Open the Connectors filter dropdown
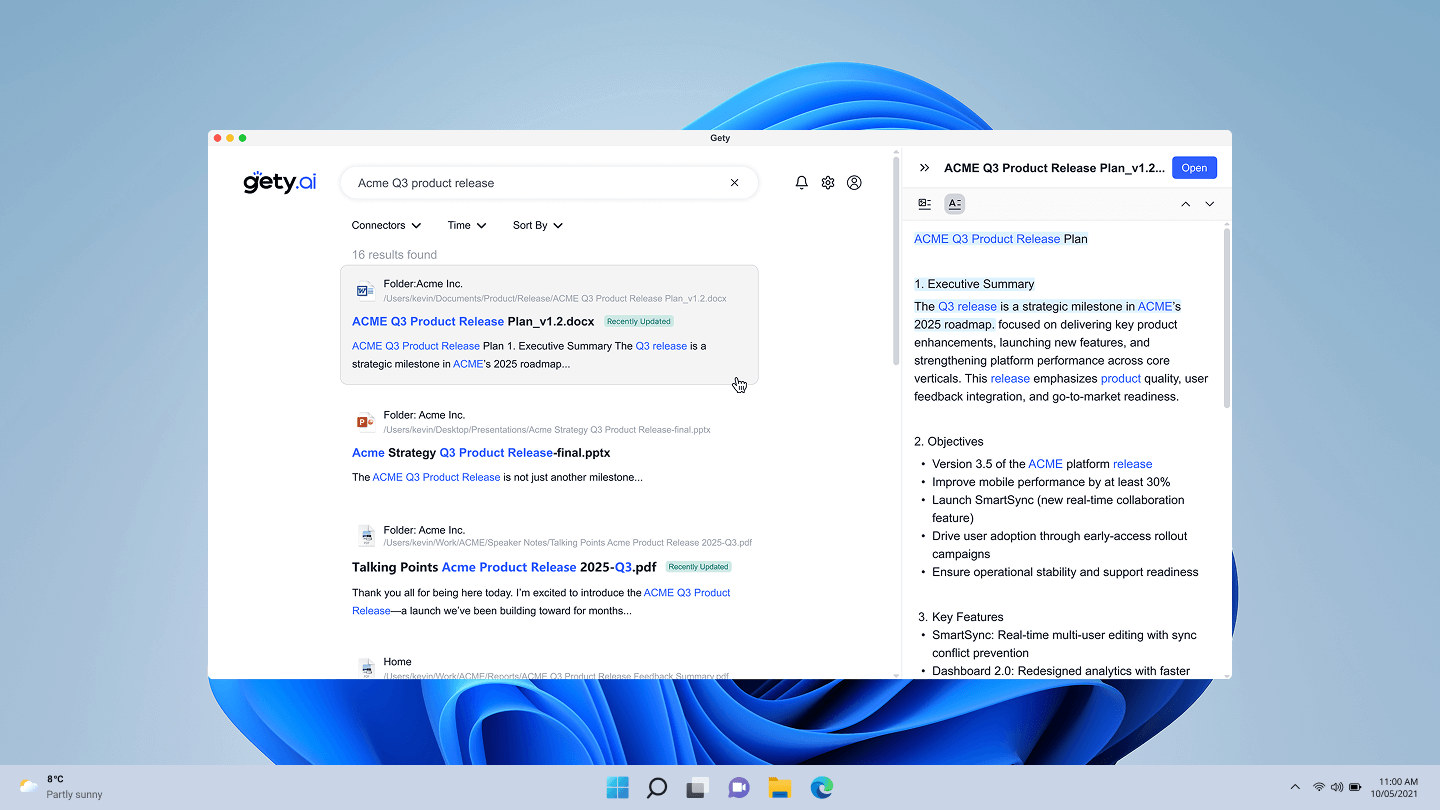 [x=386, y=225]
